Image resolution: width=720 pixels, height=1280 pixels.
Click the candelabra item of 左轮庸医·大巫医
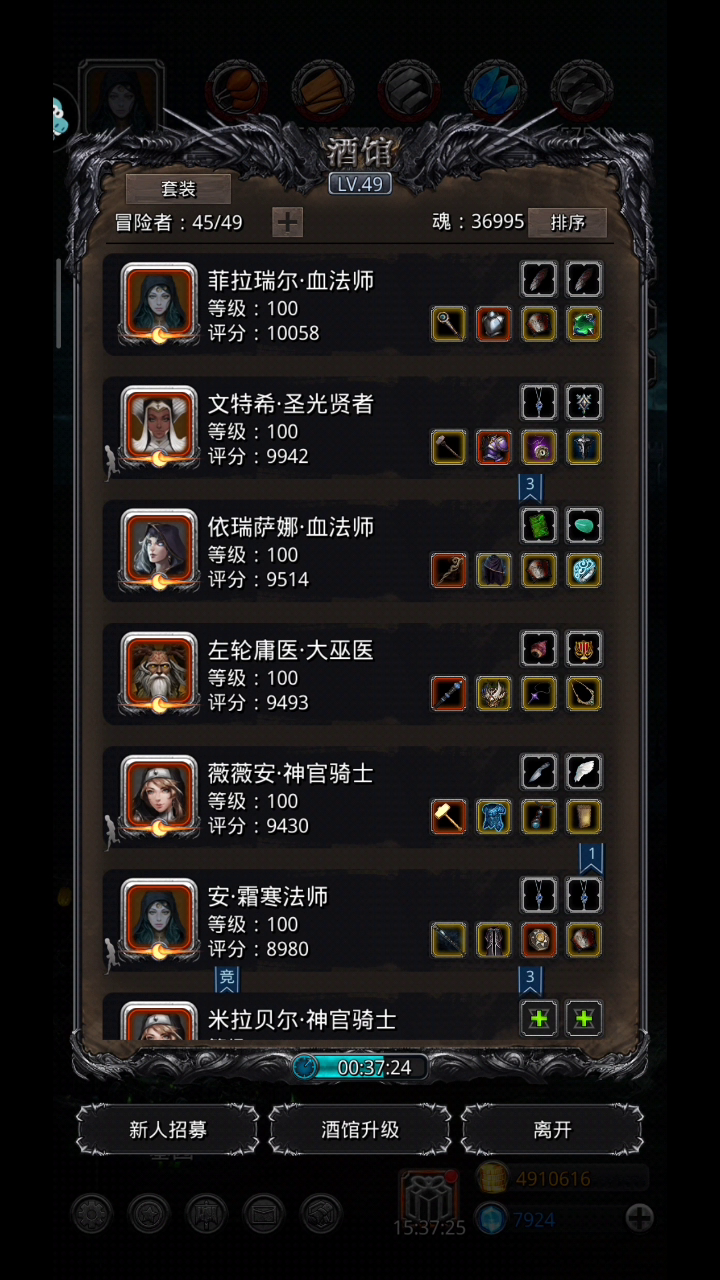pos(583,649)
